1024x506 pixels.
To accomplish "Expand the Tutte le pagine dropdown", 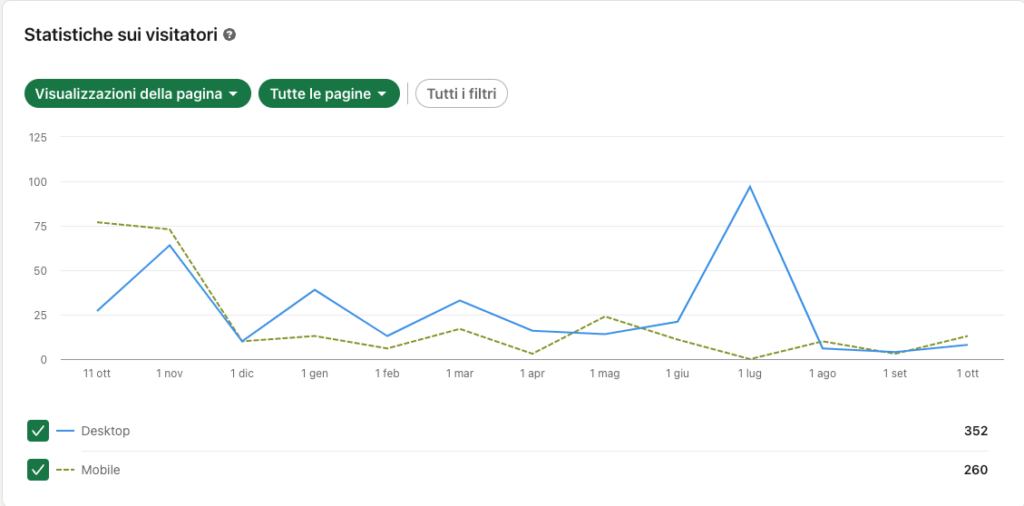I will (329, 93).
